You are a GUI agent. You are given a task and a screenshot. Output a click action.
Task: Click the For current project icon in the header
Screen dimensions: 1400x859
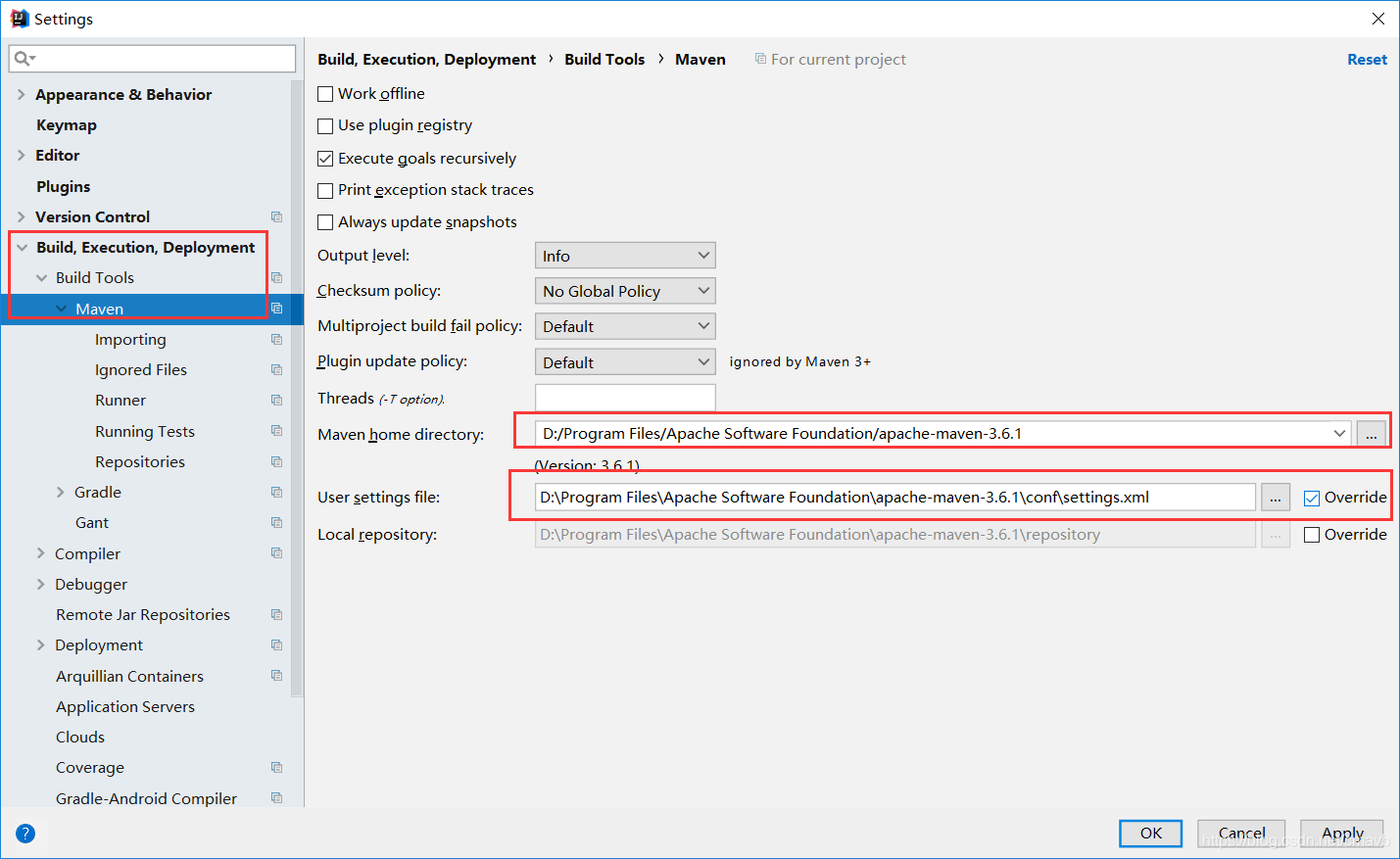click(x=760, y=59)
